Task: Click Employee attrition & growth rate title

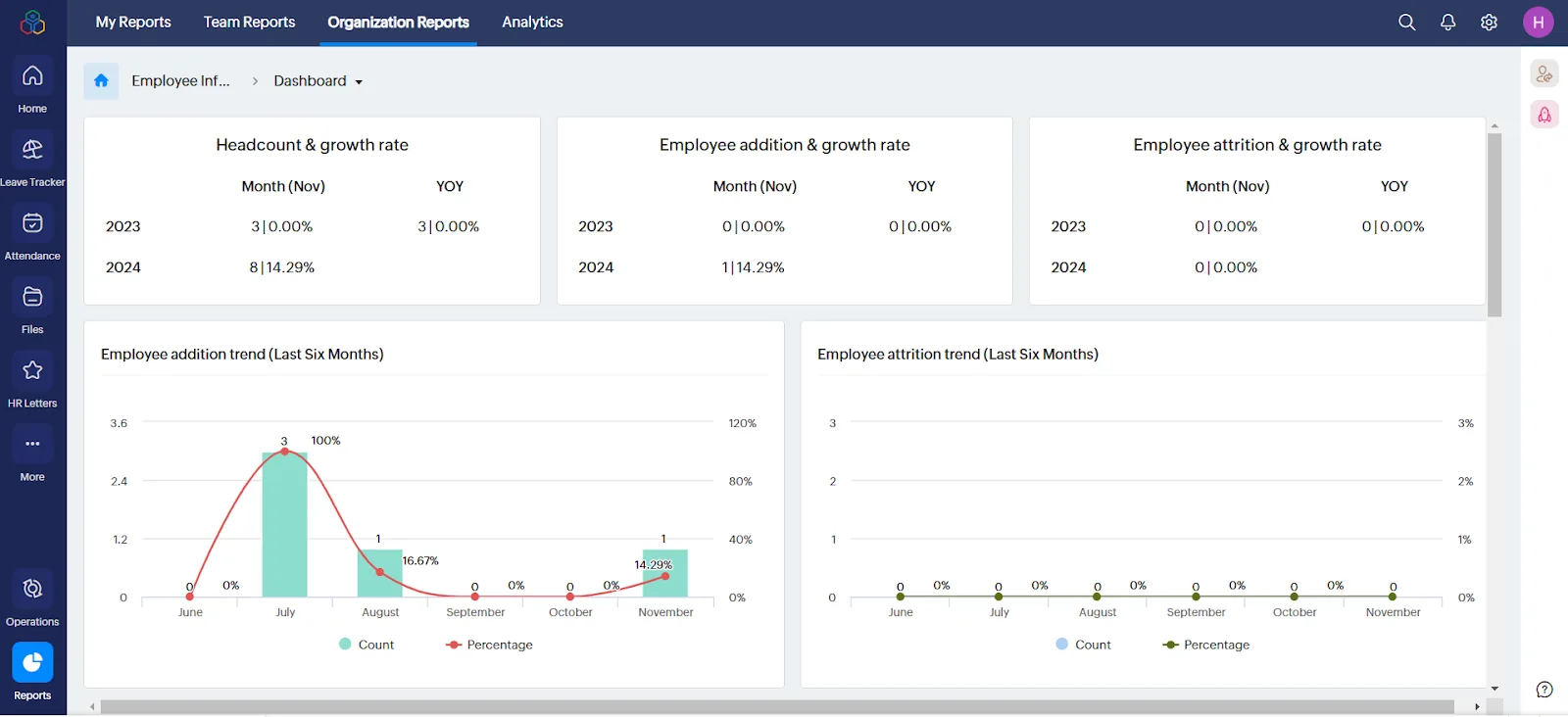Action: pyautogui.click(x=1257, y=145)
